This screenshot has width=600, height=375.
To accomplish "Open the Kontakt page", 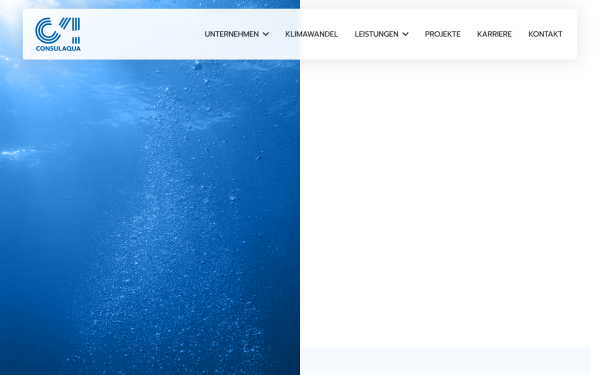I will tap(545, 34).
